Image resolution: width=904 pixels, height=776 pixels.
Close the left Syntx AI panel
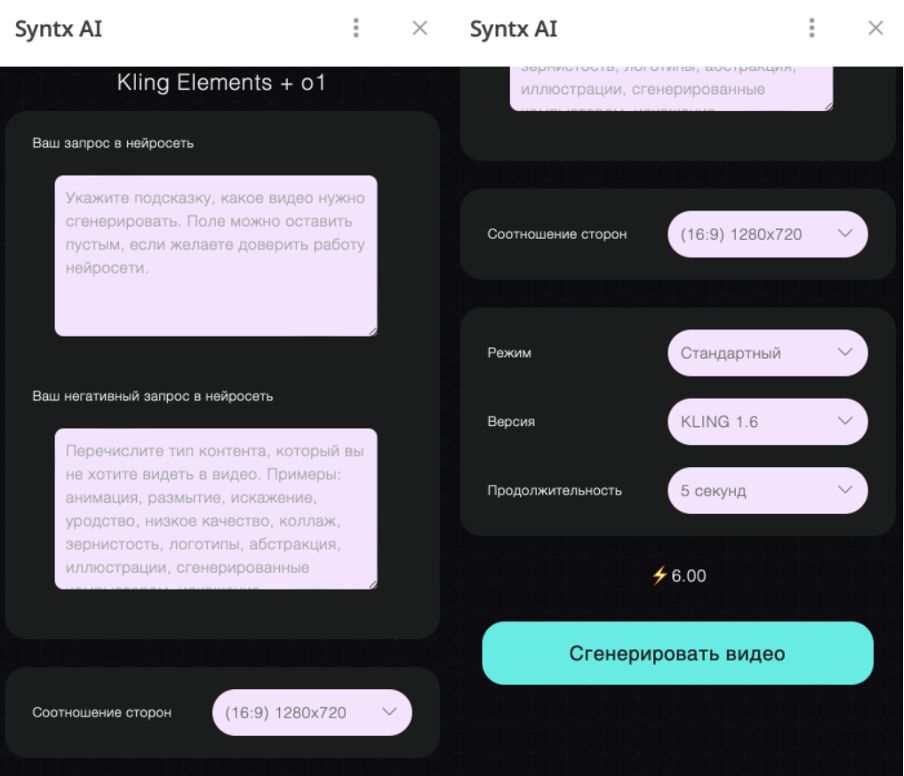tap(420, 28)
